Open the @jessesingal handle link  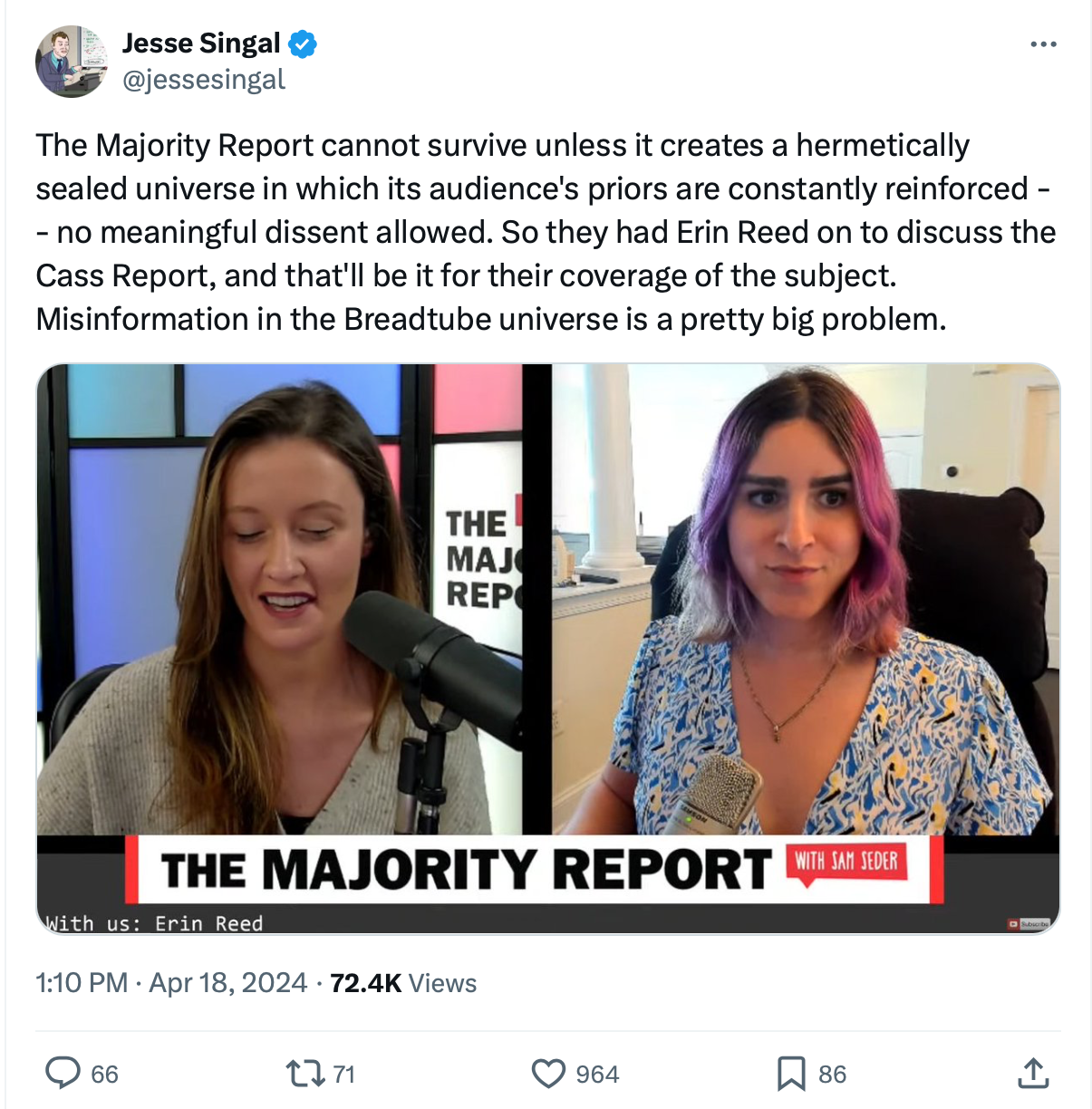coord(204,80)
